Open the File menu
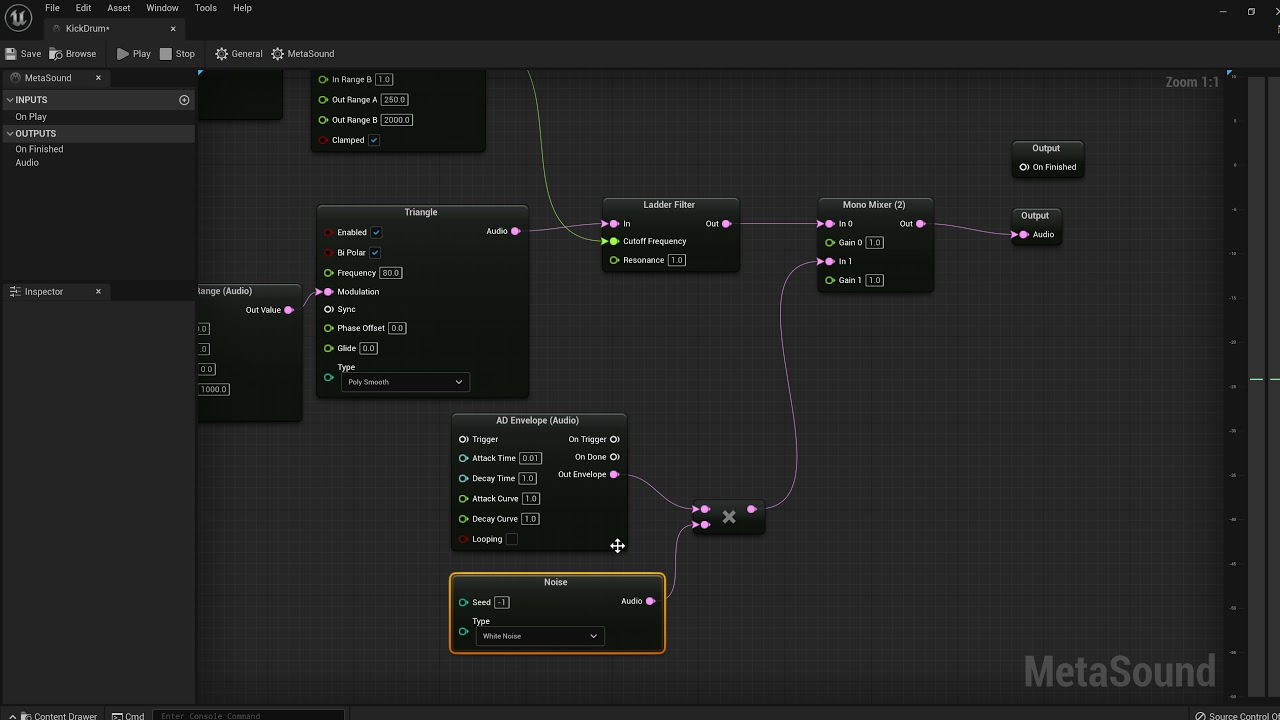The image size is (1280, 720). [52, 8]
